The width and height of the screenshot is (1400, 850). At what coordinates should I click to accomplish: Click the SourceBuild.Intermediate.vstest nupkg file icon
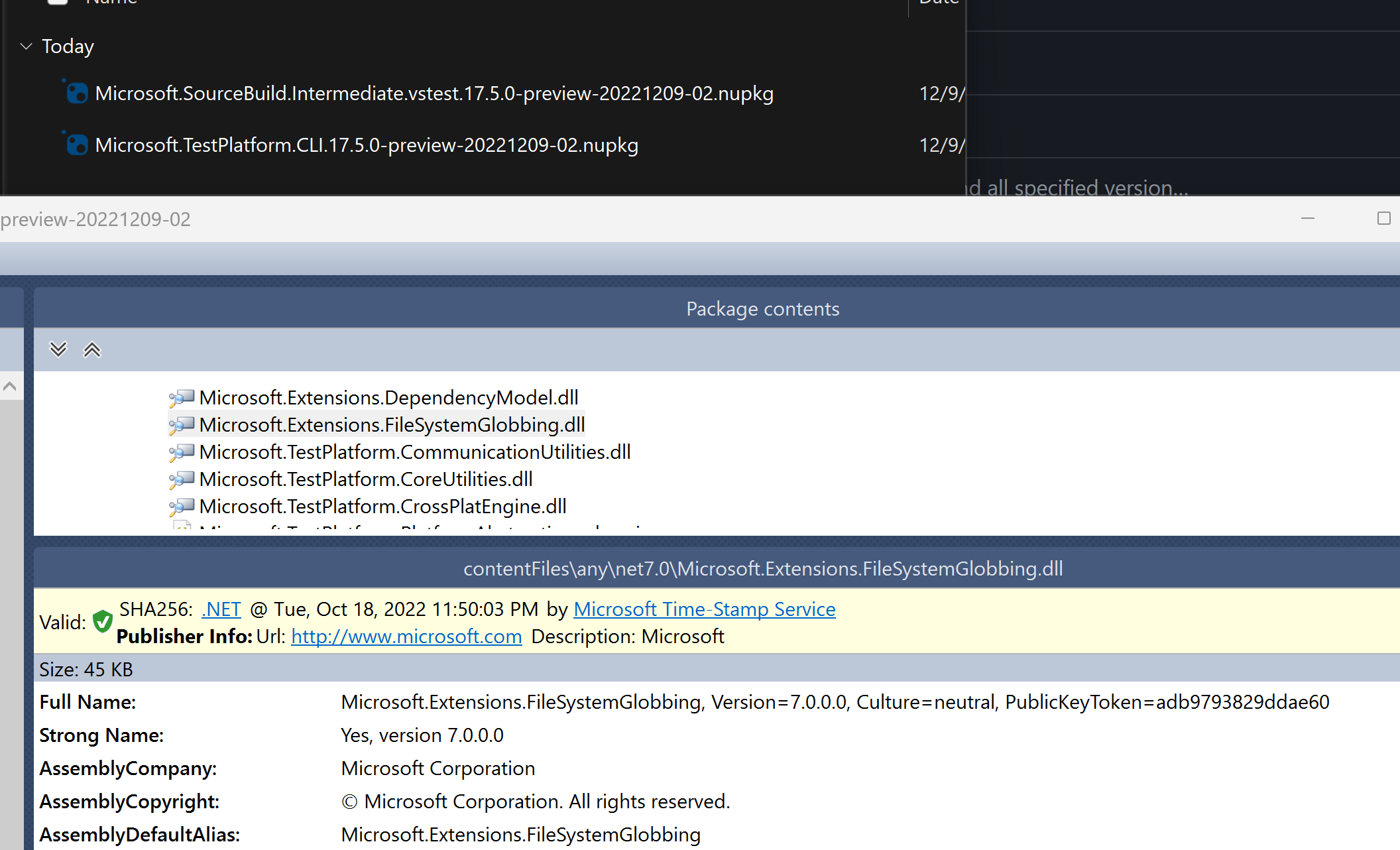(x=77, y=93)
